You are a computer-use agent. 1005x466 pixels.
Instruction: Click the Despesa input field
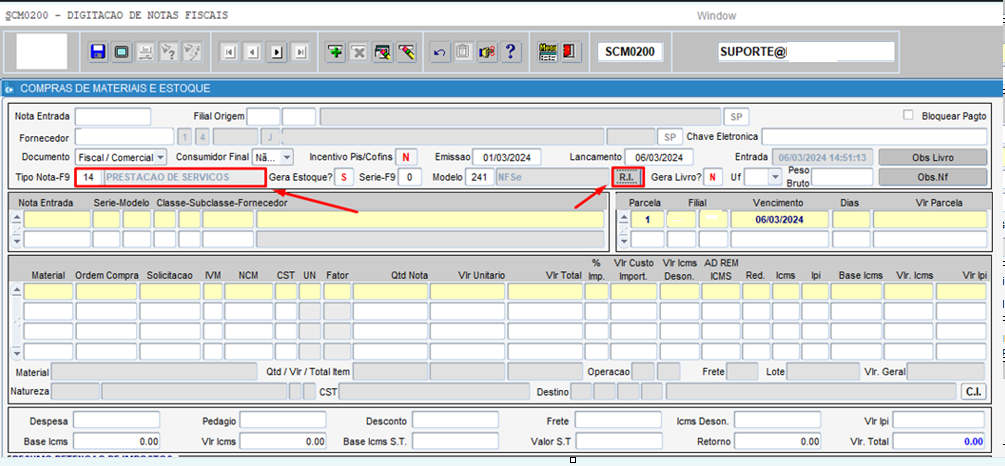(x=116, y=420)
